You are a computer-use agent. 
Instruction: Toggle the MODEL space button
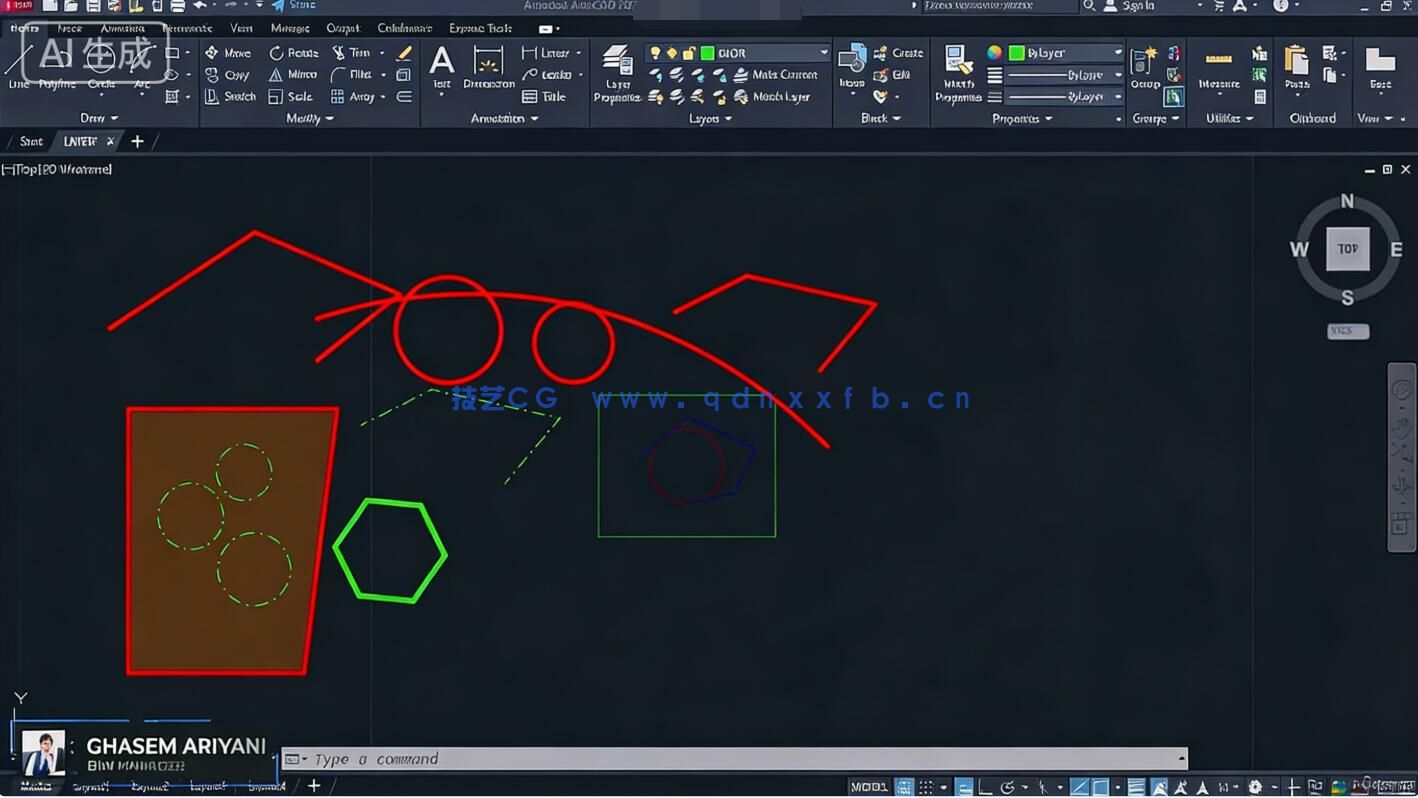867,787
